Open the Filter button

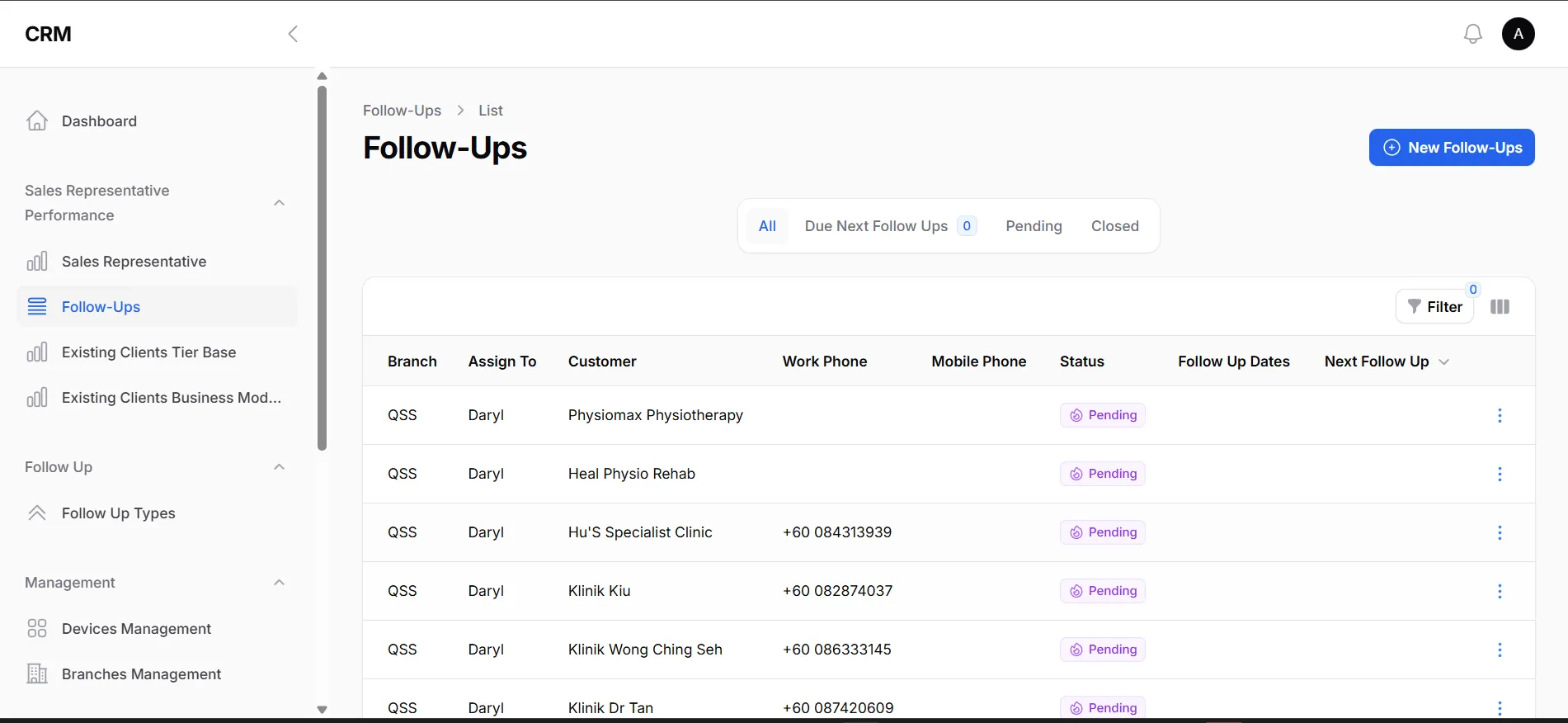[1434, 307]
